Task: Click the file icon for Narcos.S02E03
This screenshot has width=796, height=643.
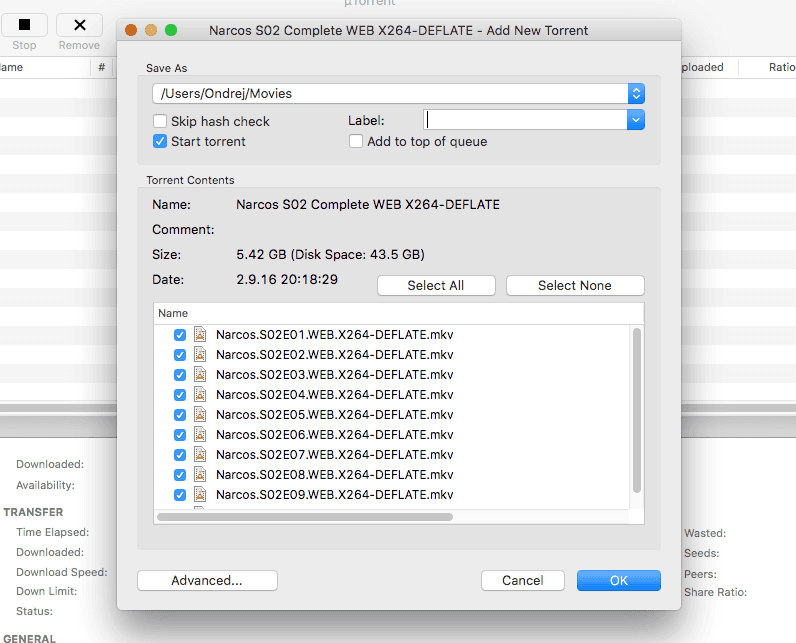Action: (x=200, y=374)
